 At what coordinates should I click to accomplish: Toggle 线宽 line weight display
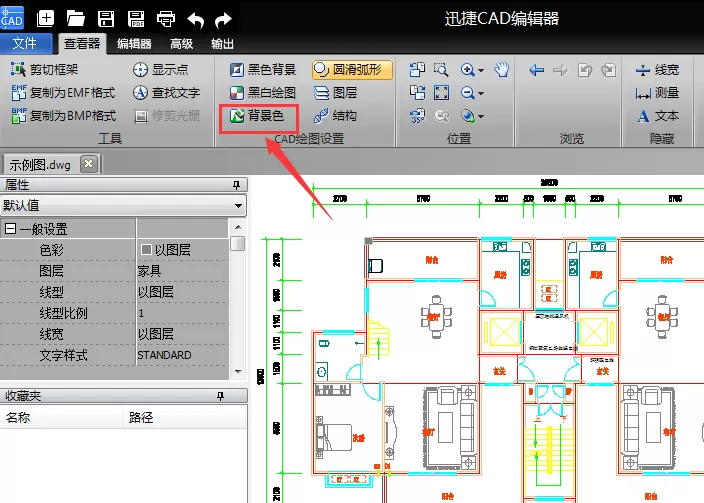(x=657, y=70)
